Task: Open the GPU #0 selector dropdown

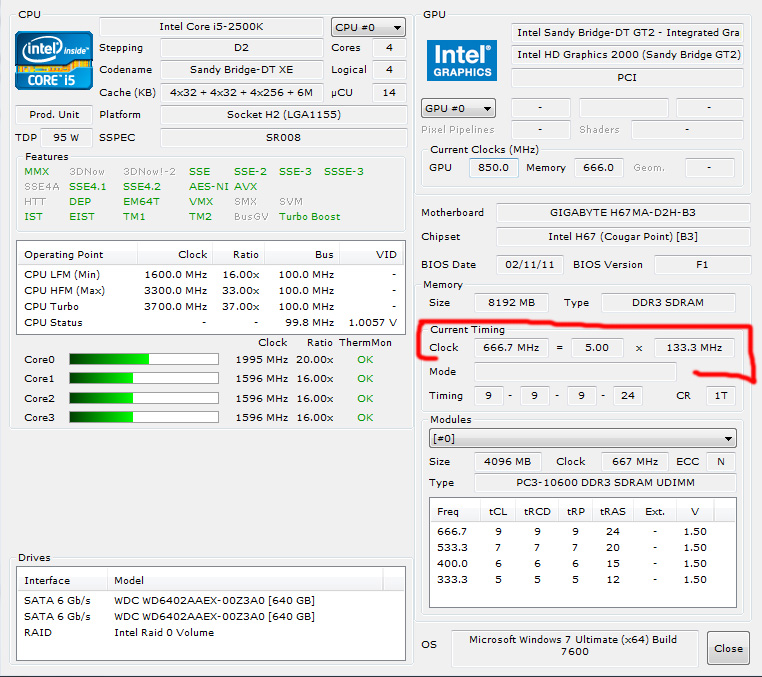Action: (458, 108)
